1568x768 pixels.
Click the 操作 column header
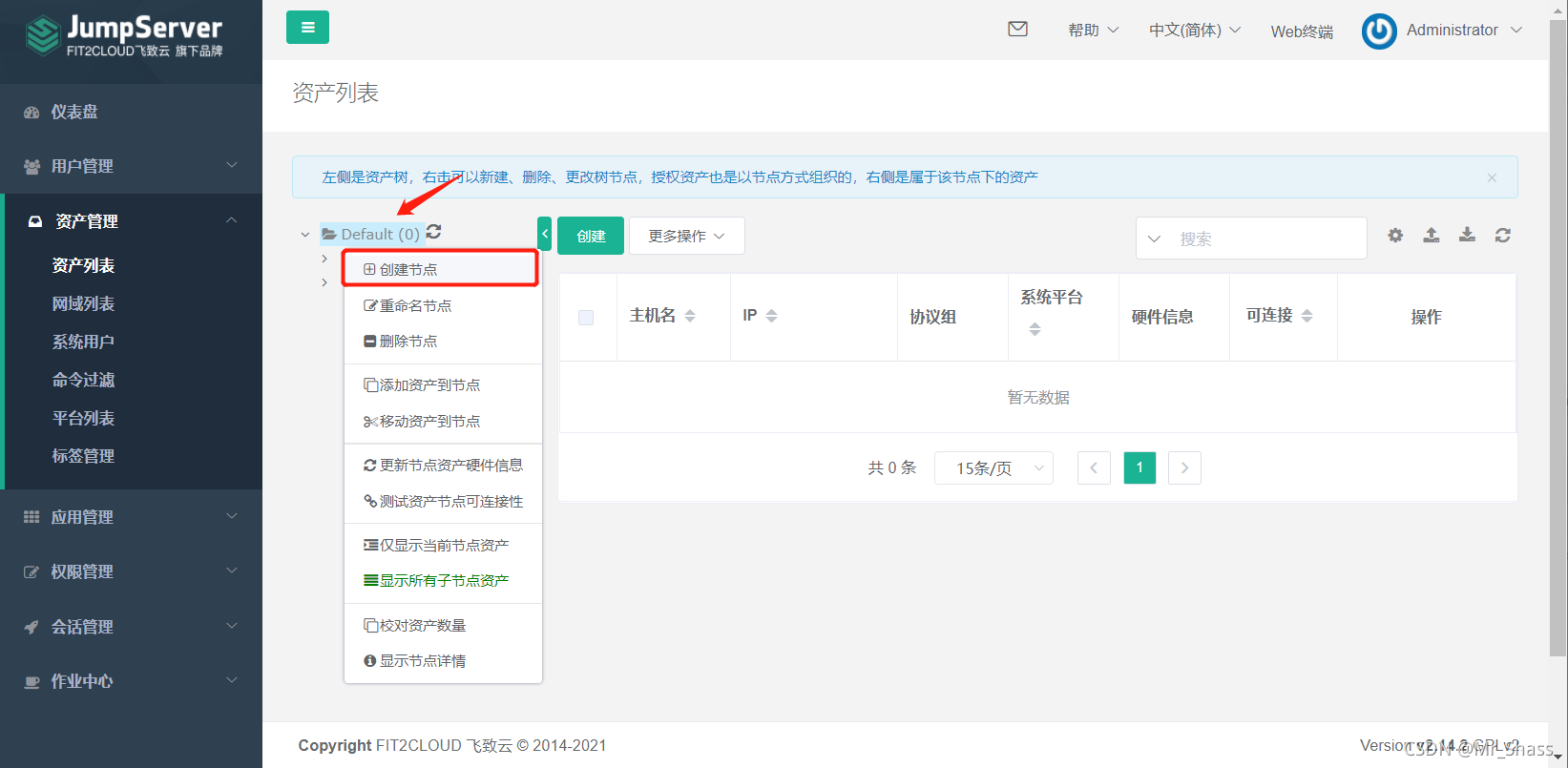[x=1426, y=317]
